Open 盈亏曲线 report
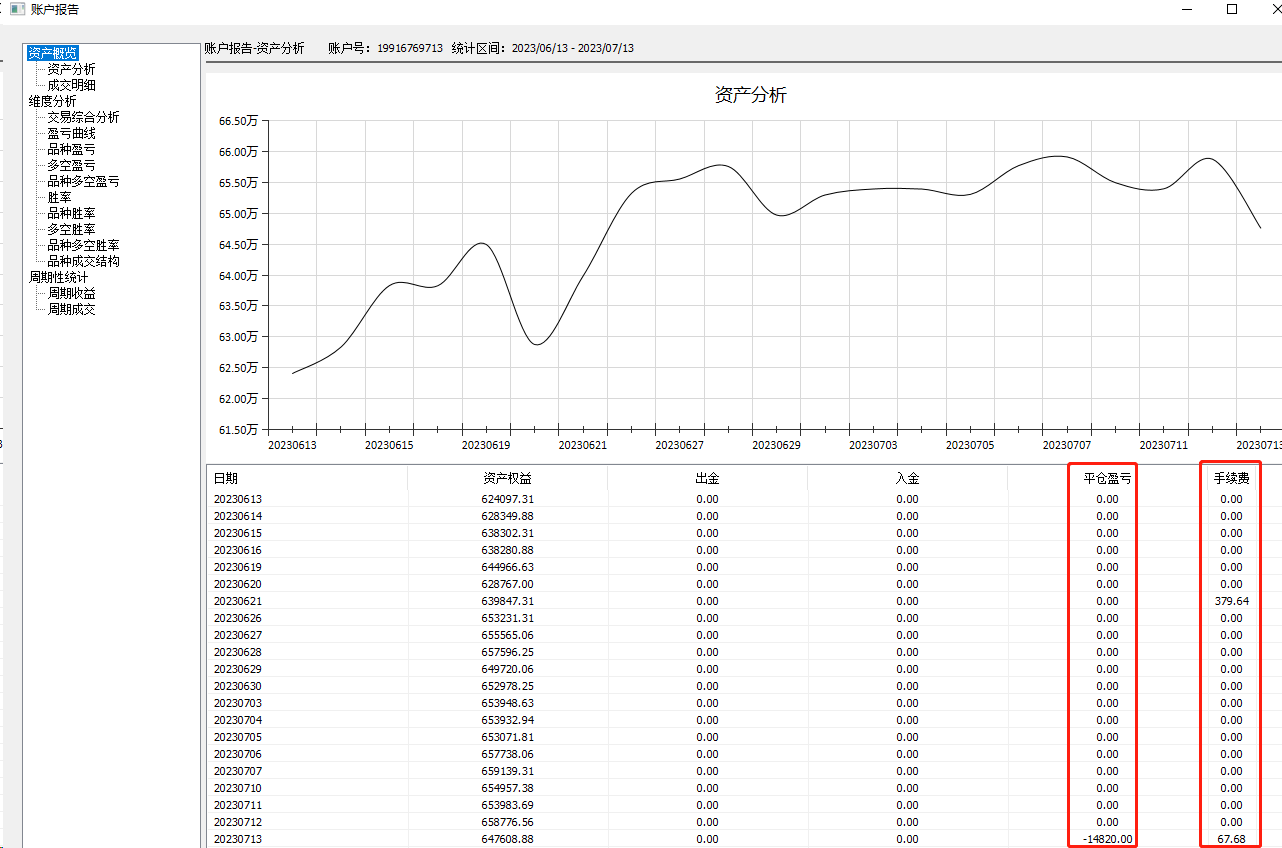1282x848 pixels. tap(72, 133)
